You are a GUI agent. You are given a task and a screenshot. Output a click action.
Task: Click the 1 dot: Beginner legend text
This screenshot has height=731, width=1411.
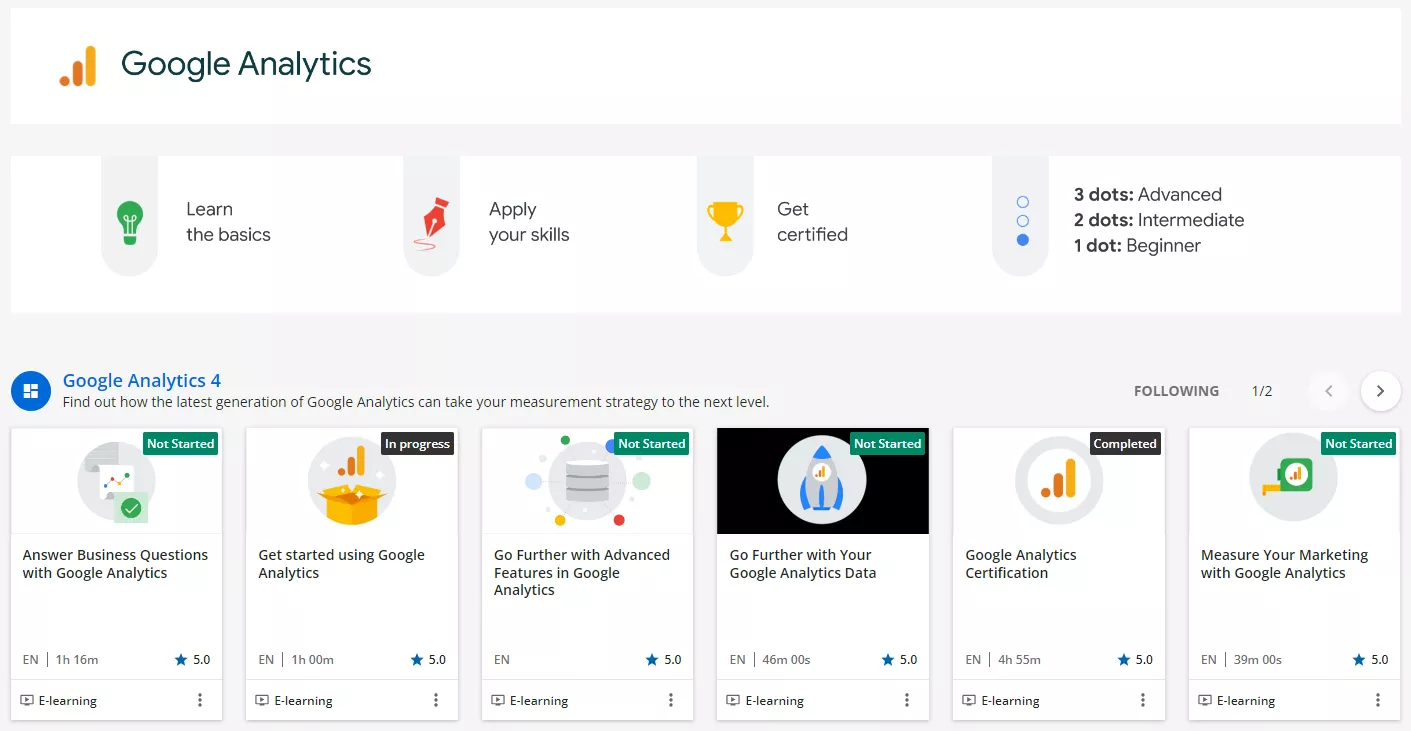coord(1137,246)
